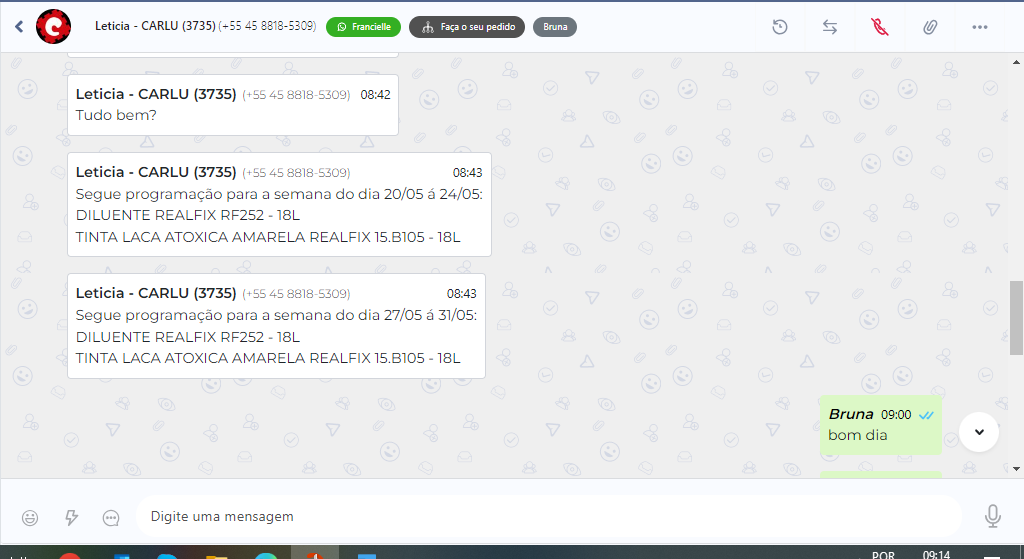
Task: Click the red end call icon
Action: (880, 27)
